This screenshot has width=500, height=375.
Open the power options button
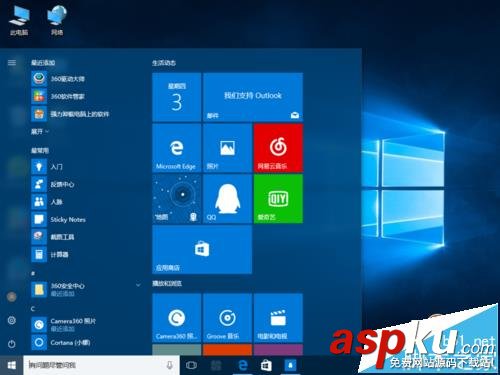(12, 344)
